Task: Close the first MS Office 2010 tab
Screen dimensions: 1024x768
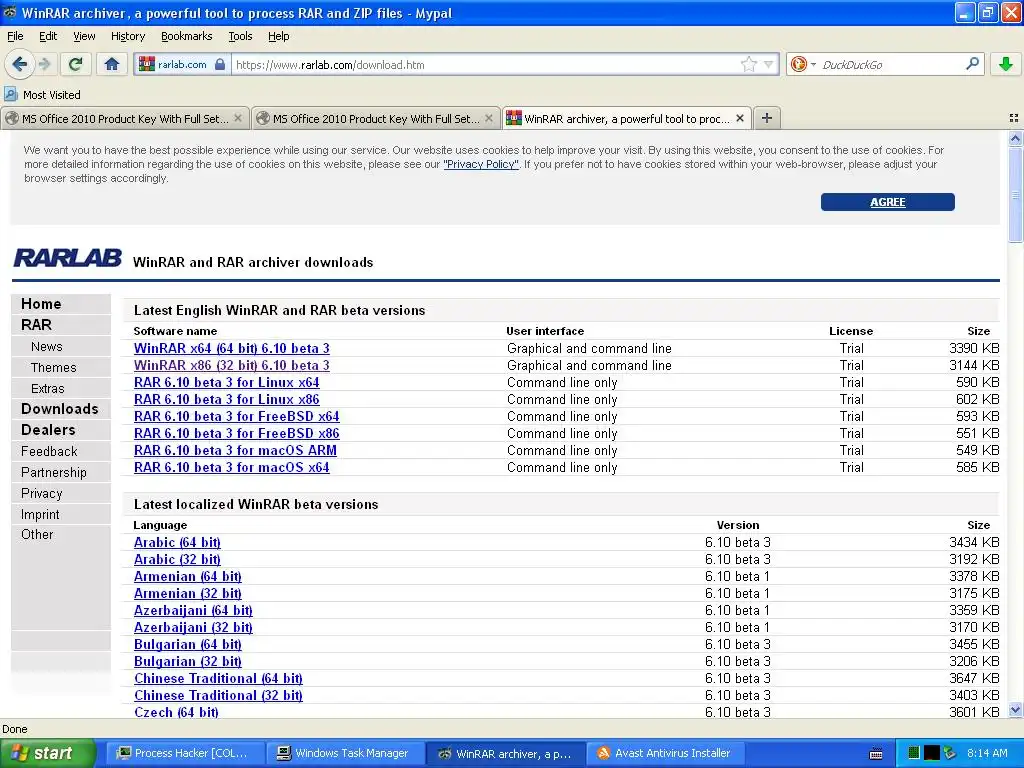Action: 238,118
